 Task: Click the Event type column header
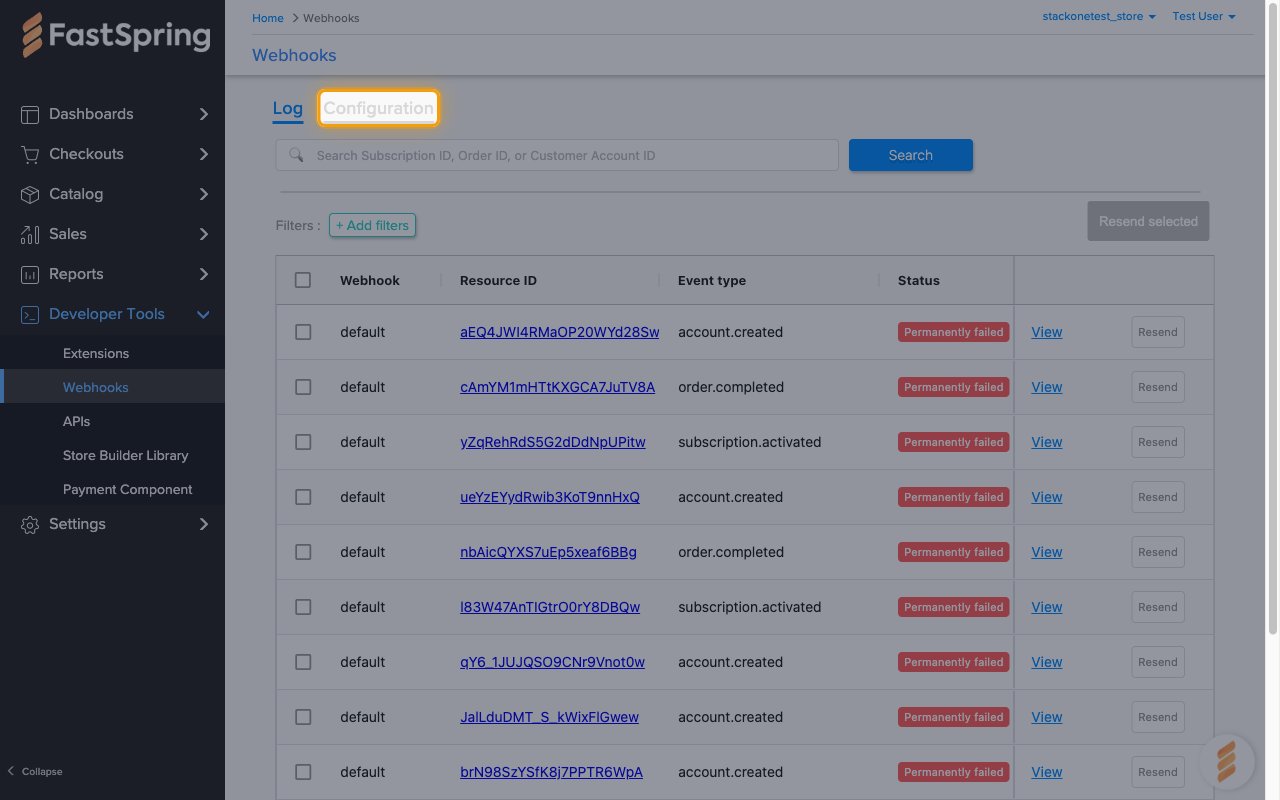[x=712, y=280]
